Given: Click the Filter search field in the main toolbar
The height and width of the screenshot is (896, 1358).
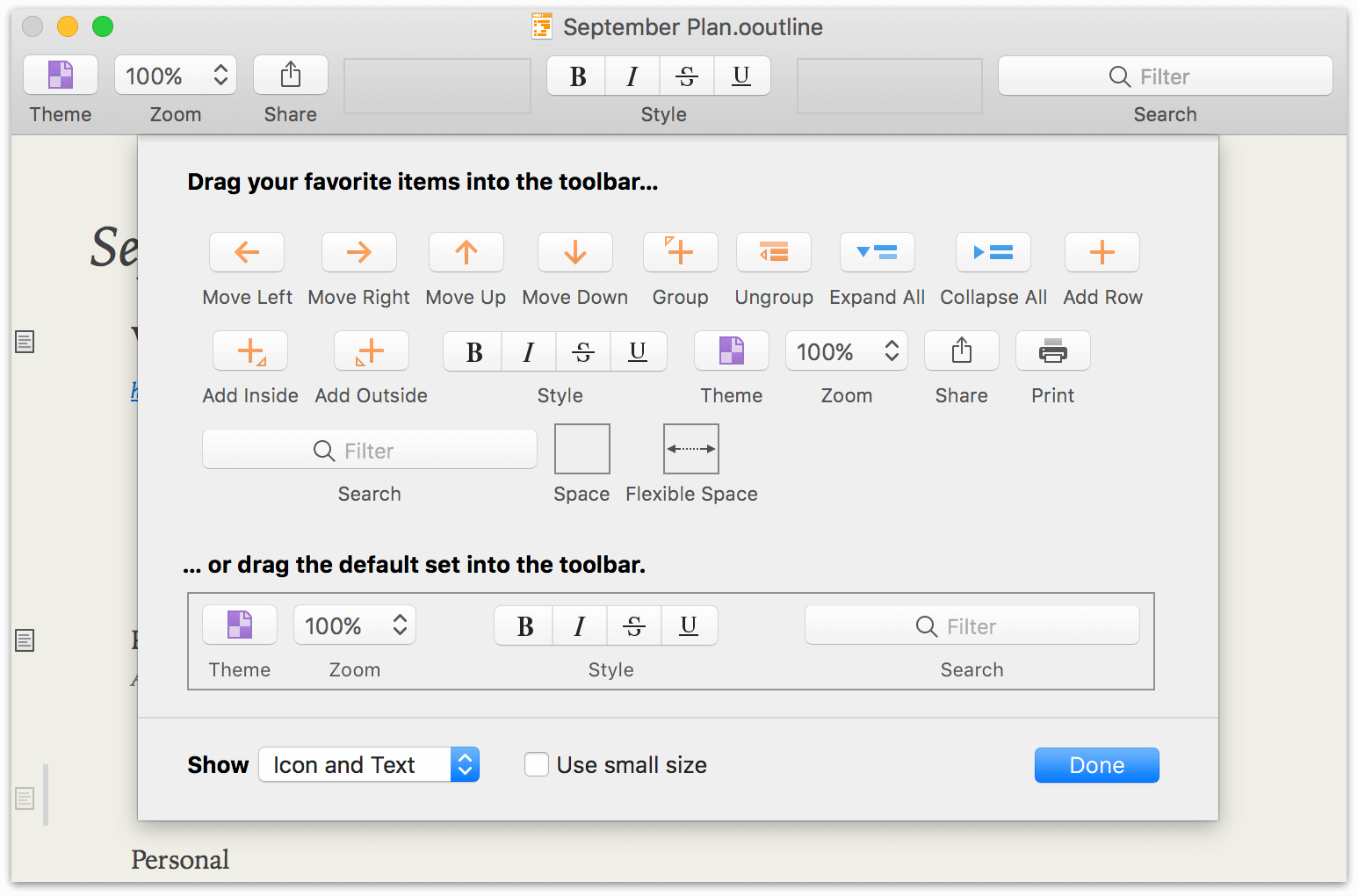Looking at the screenshot, I should pyautogui.click(x=1165, y=76).
